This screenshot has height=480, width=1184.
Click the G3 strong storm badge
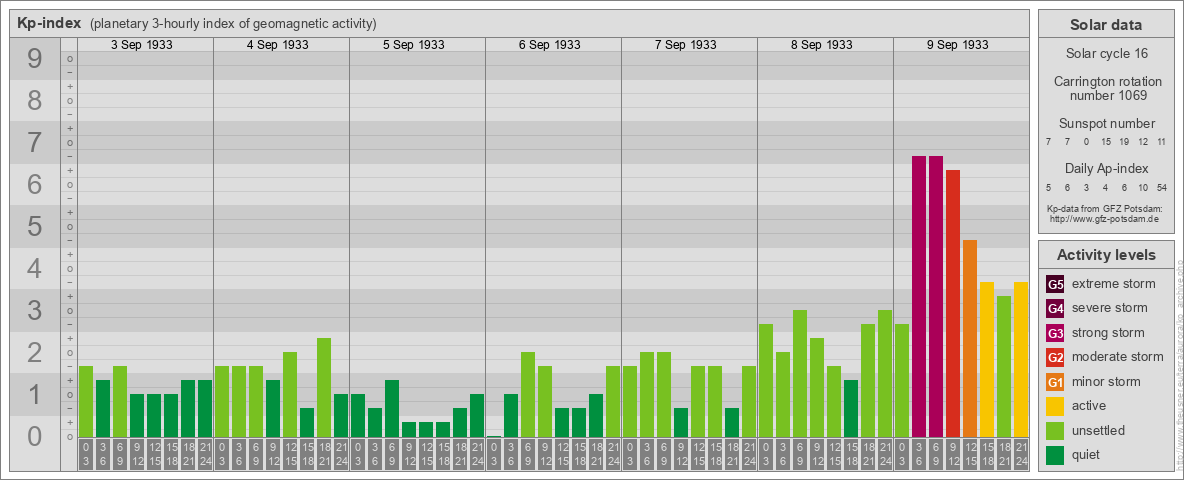coord(1055,333)
